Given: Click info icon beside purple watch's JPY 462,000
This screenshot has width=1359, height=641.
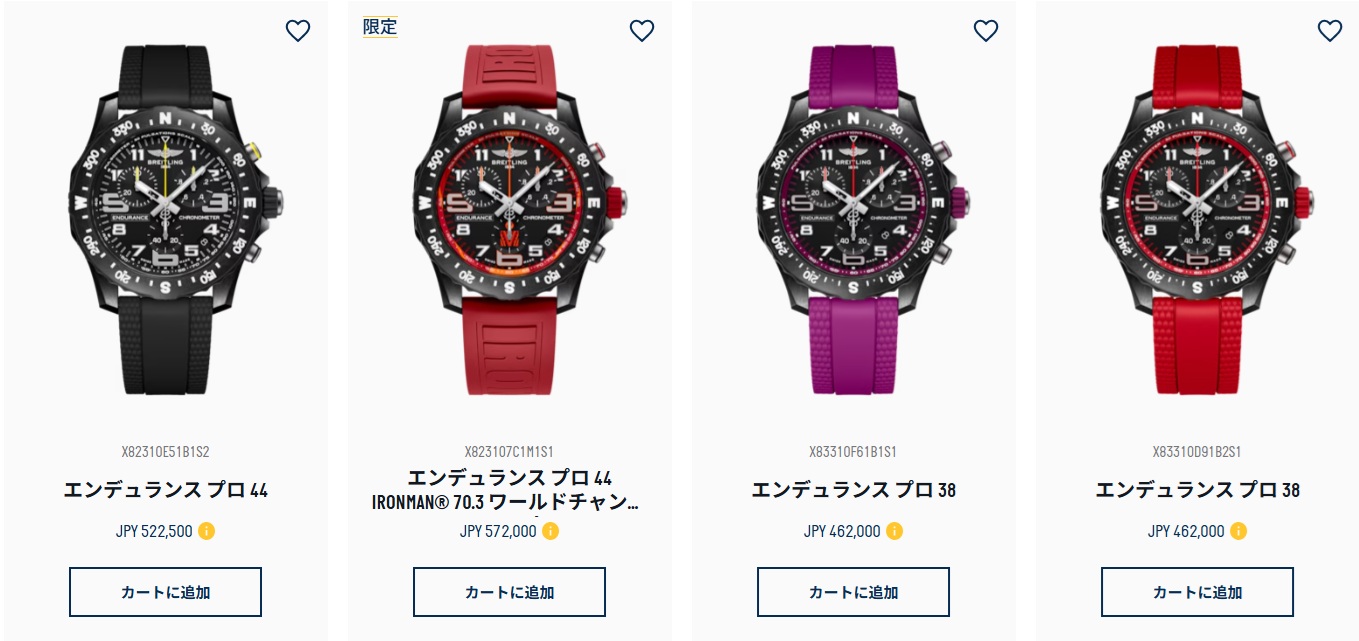Looking at the screenshot, I should tap(894, 531).
